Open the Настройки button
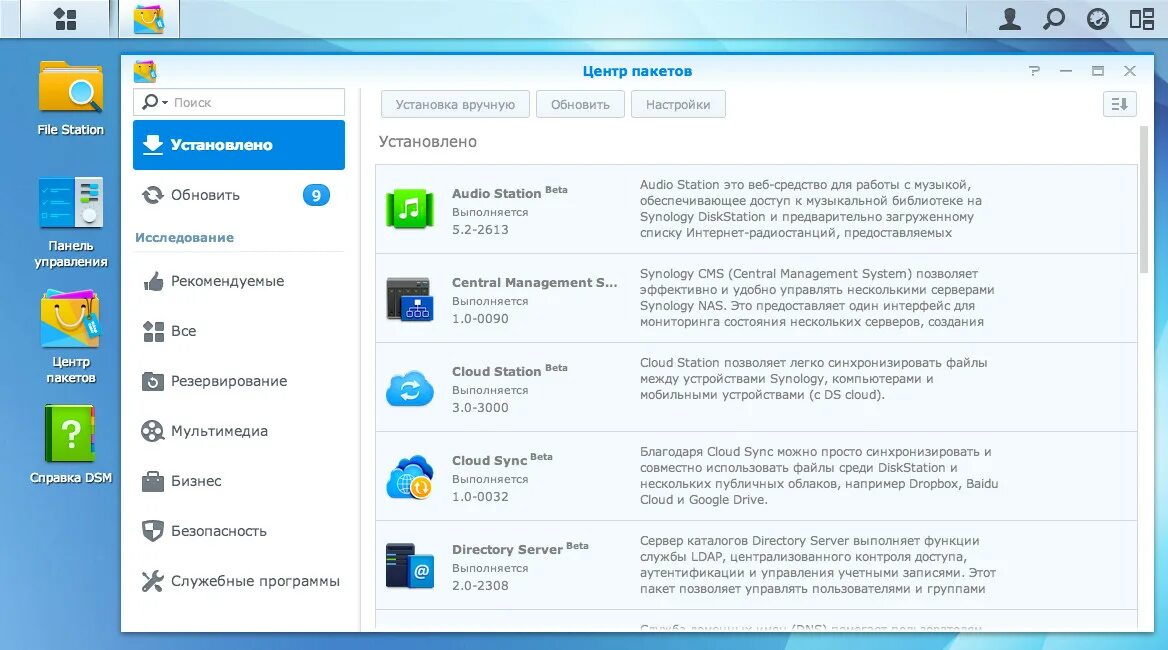The height and width of the screenshot is (650, 1168). 678,104
